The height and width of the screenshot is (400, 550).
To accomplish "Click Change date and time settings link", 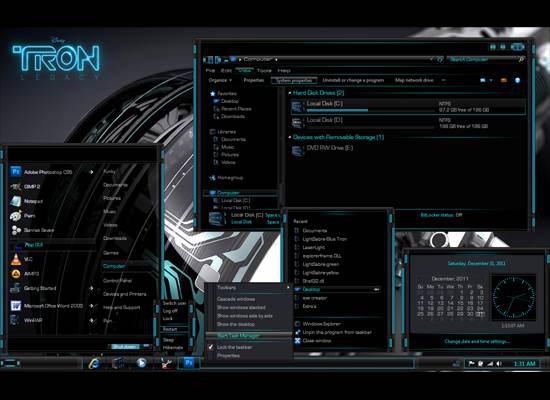I will coord(477,341).
